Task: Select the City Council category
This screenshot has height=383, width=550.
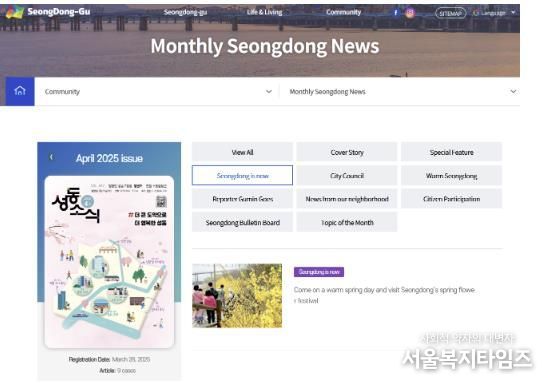Action: pyautogui.click(x=347, y=175)
